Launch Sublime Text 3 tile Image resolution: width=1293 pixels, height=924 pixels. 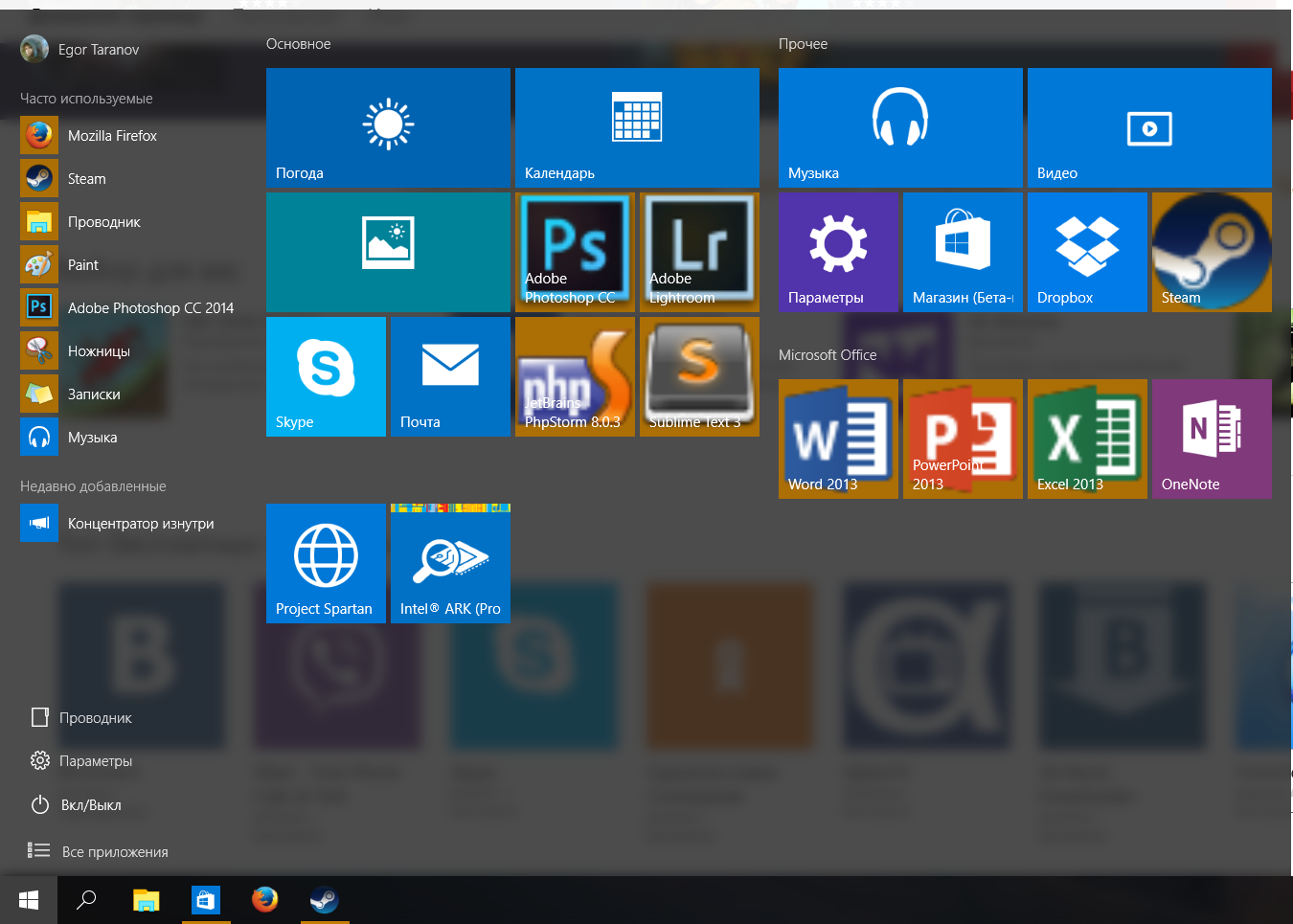(x=699, y=376)
